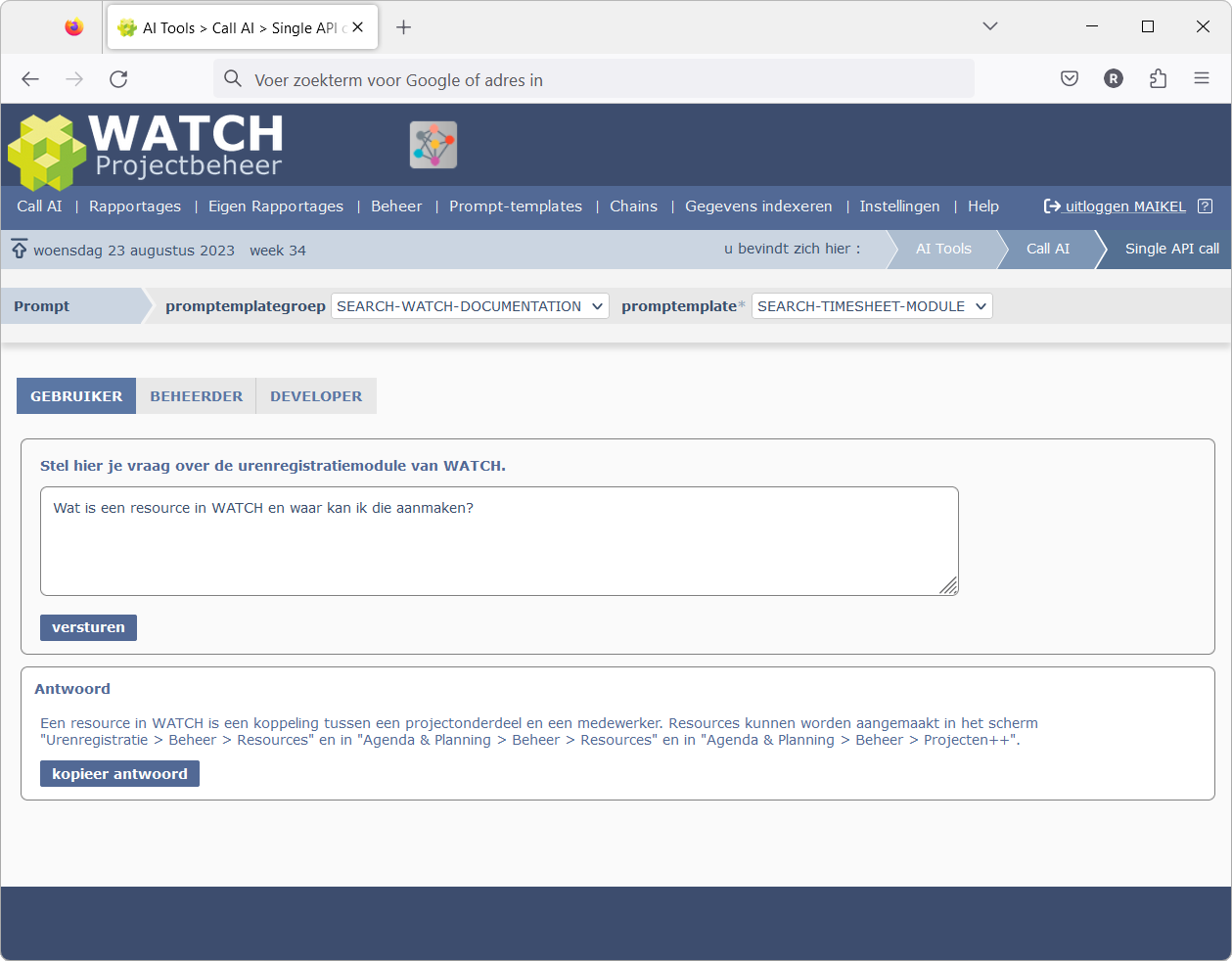
Task: Go forward with the browser forward arrow
Action: [x=74, y=79]
